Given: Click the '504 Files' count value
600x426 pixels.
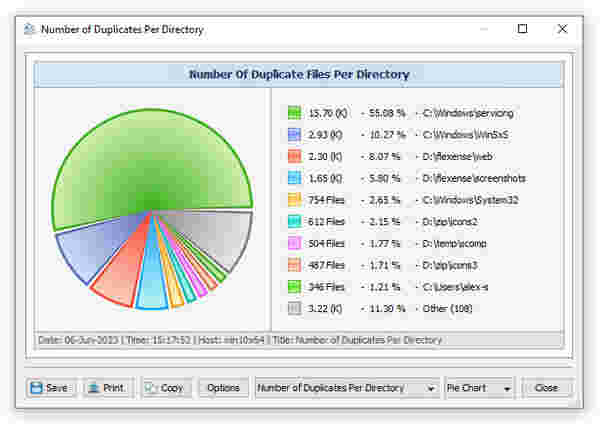Looking at the screenshot, I should (326, 243).
